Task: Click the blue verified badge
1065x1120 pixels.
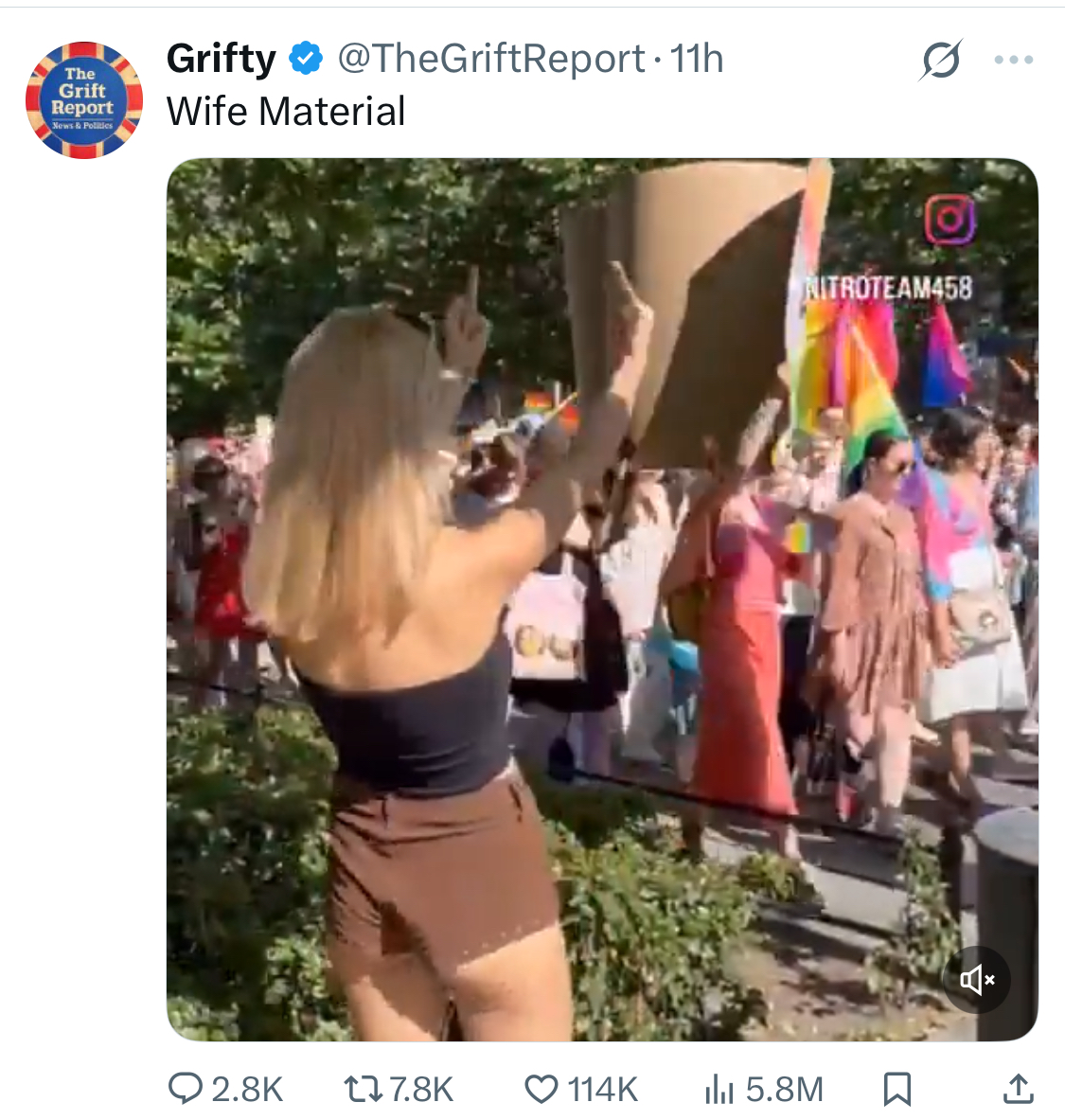Action: pyautogui.click(x=306, y=59)
